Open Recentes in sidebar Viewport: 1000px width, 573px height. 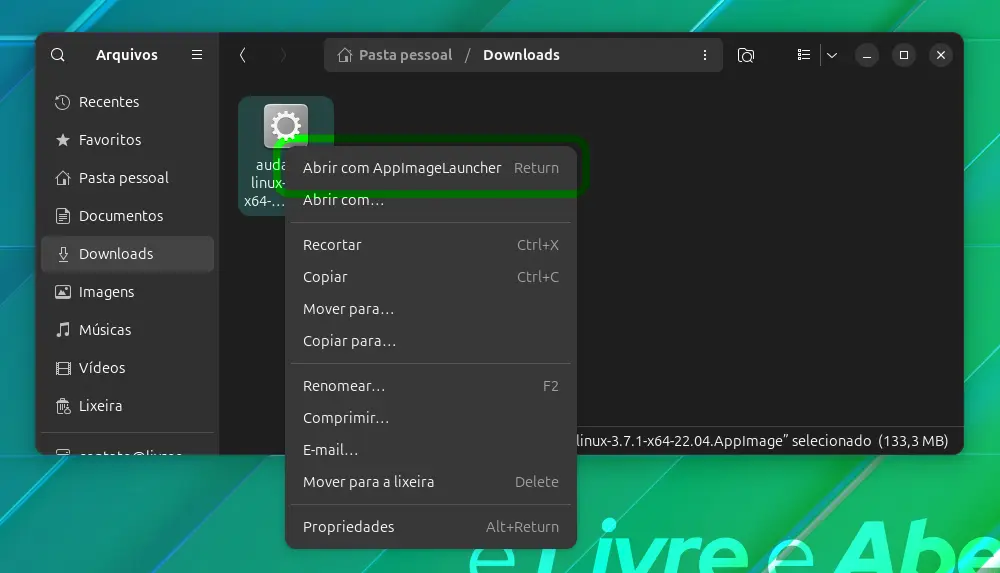click(128, 102)
